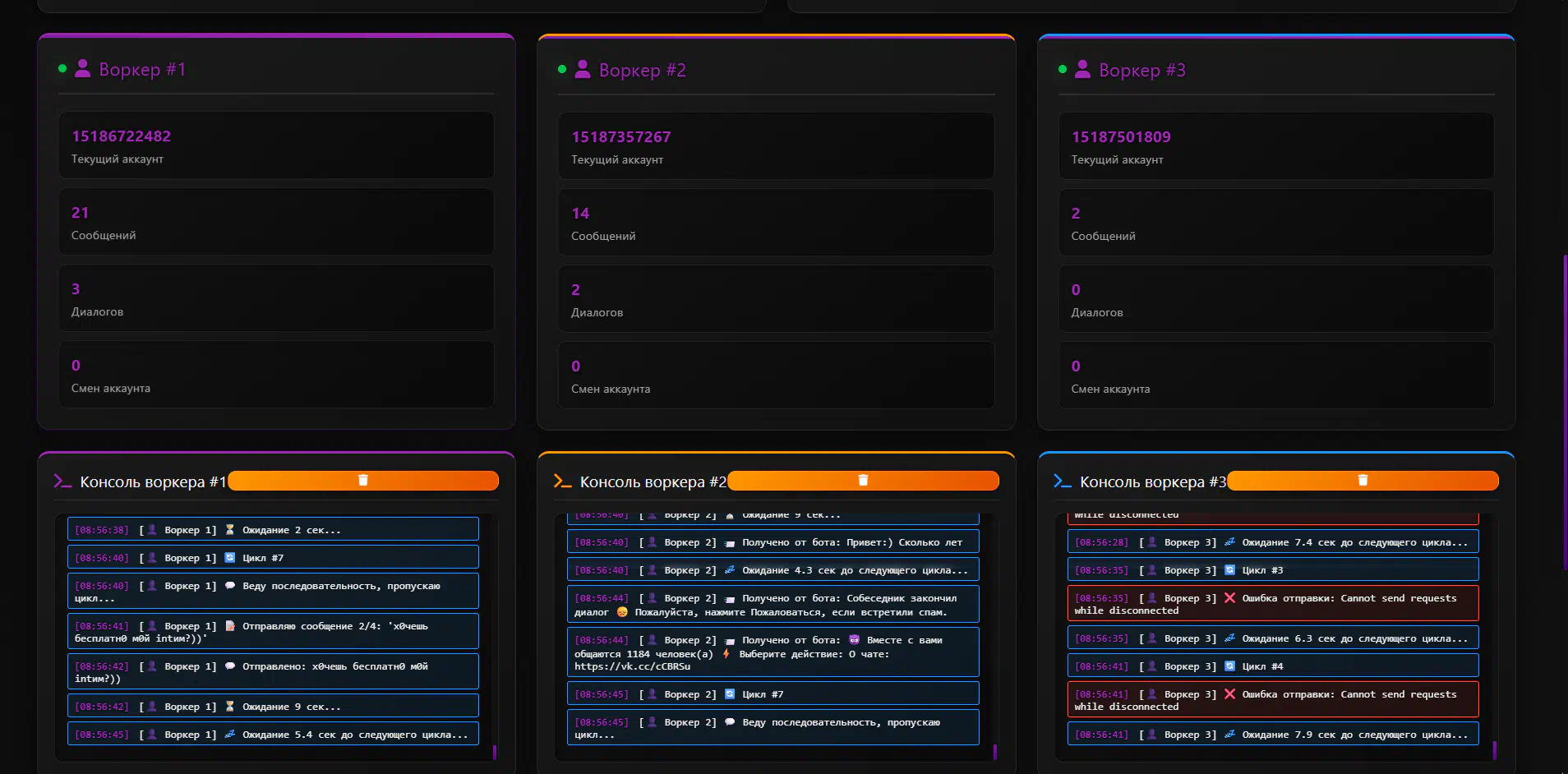Select the 08:56:41 error entry in console #3
The image size is (1568, 774).
pyautogui.click(x=1272, y=699)
